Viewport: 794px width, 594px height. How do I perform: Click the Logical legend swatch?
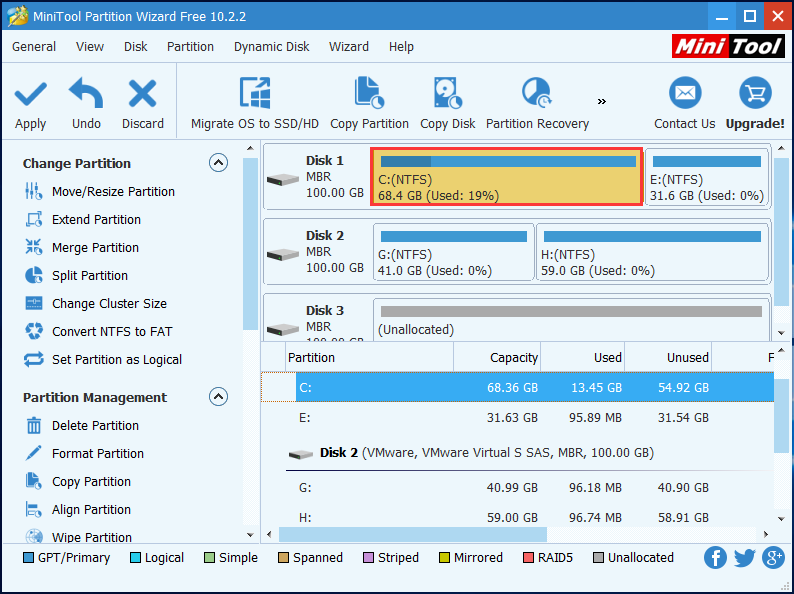[x=135, y=558]
